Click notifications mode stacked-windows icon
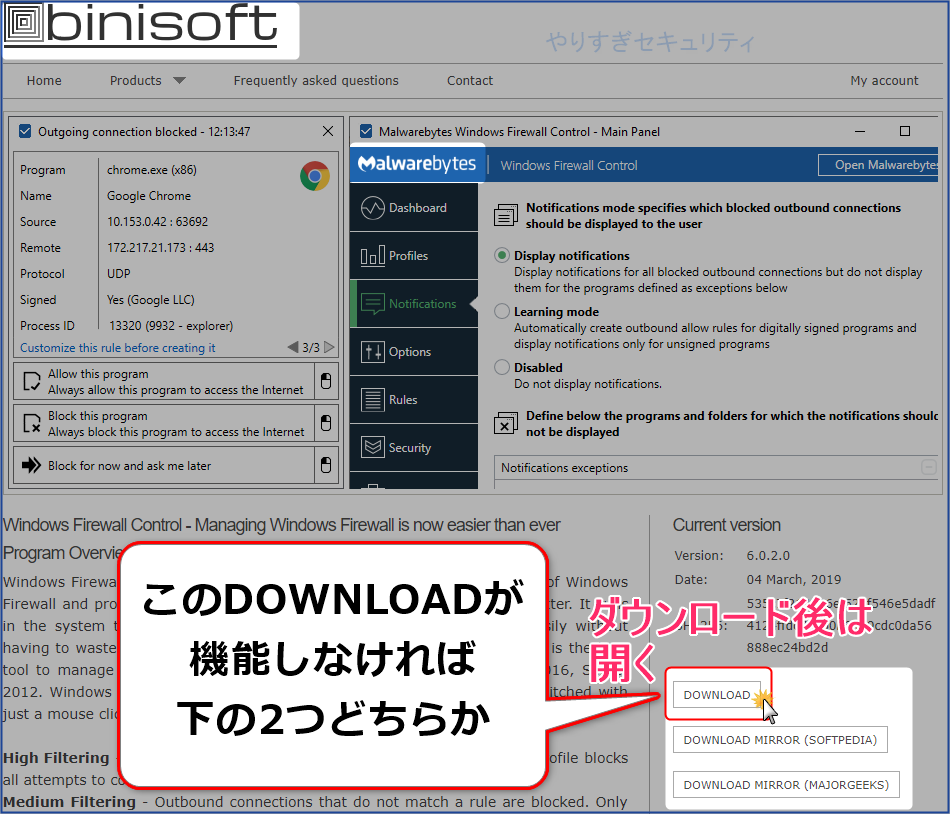The image size is (950, 814). 506,215
